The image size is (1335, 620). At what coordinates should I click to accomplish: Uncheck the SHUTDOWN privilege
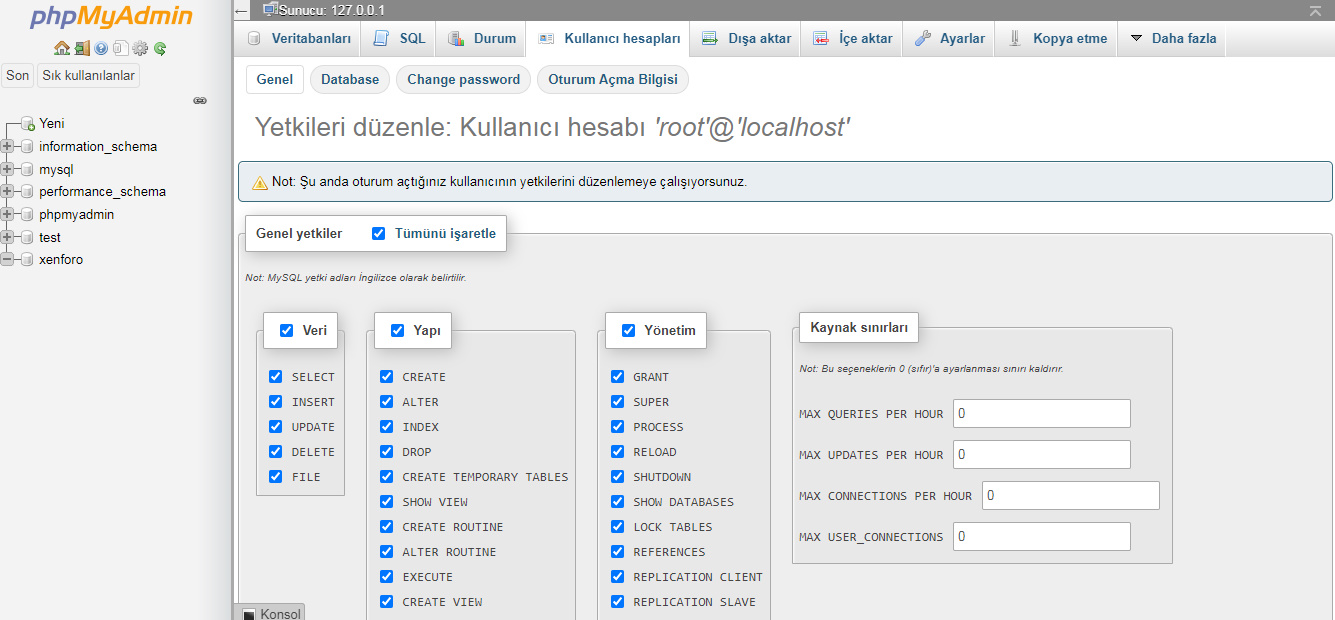coord(617,477)
